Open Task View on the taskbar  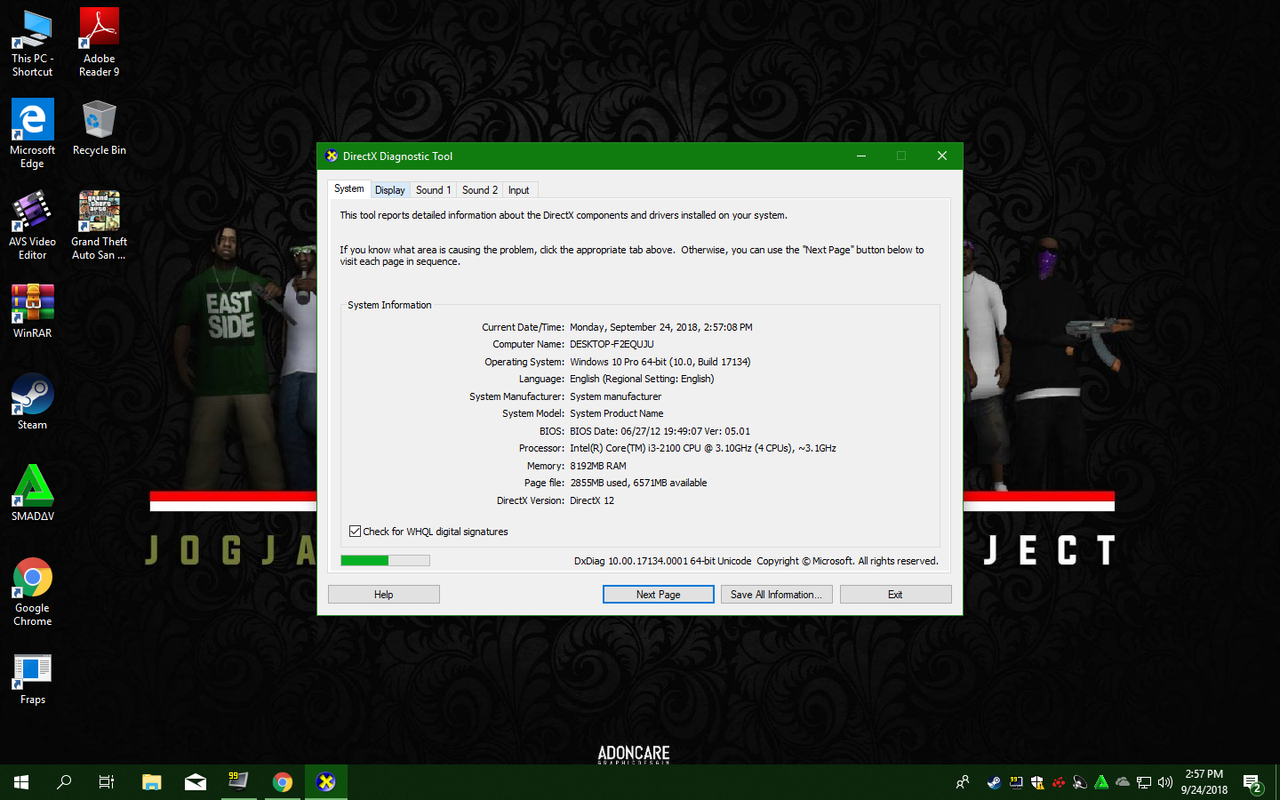tap(106, 782)
